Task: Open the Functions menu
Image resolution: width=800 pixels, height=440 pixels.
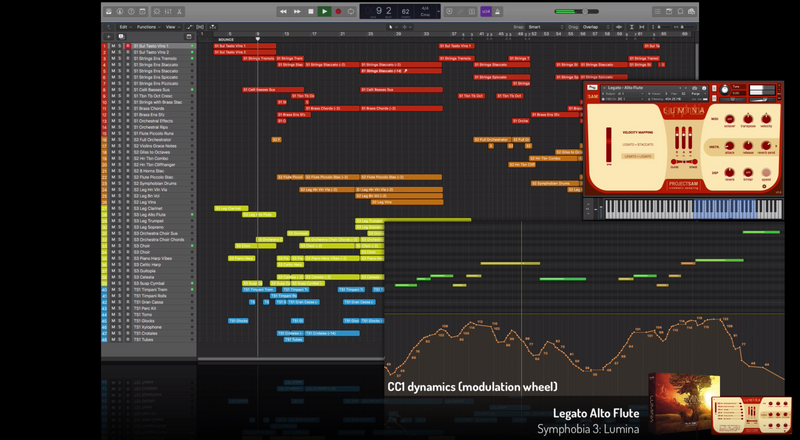Action: pos(148,27)
